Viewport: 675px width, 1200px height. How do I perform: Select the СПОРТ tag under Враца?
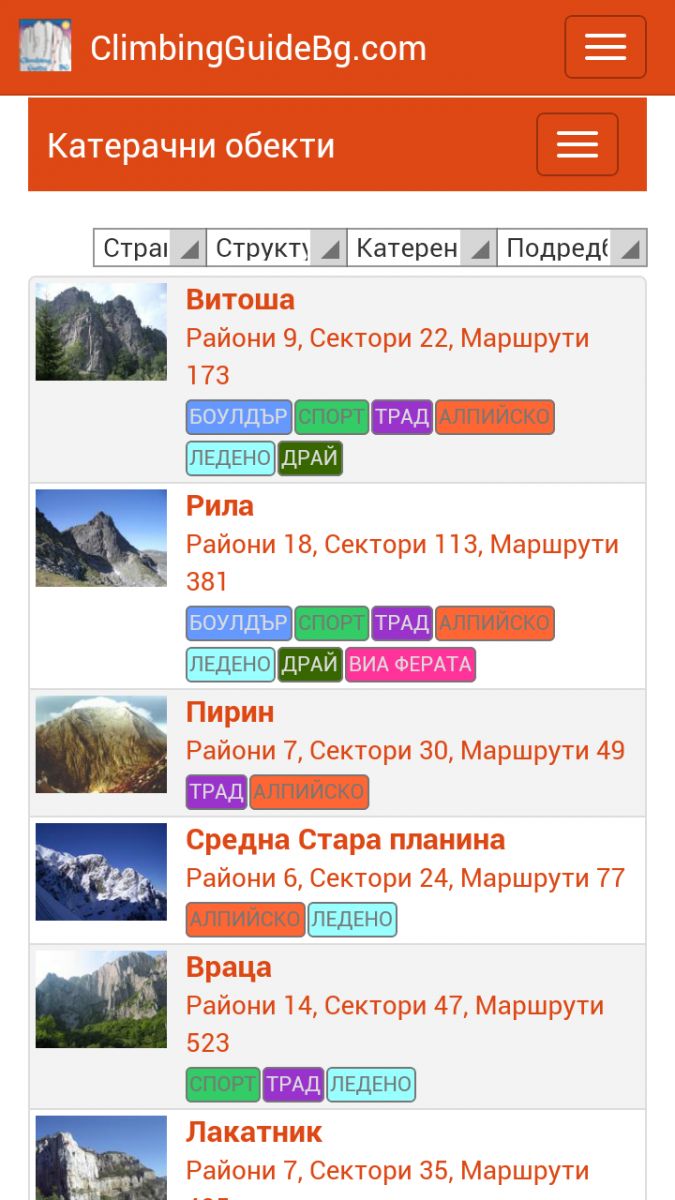click(x=222, y=1084)
